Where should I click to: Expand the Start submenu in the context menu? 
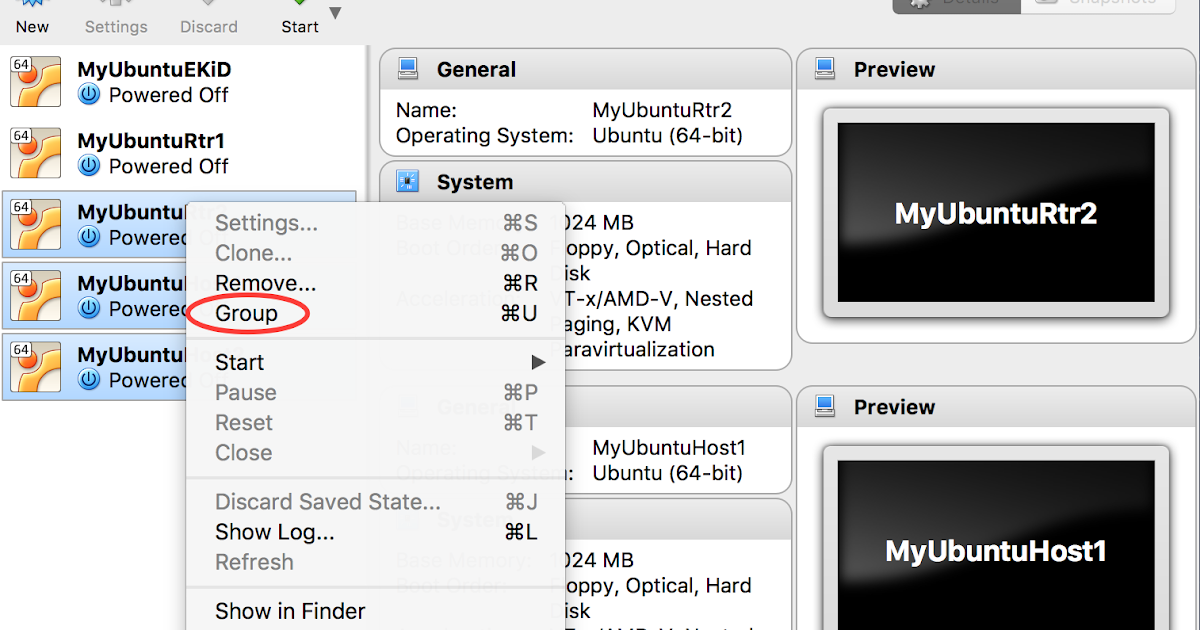[537, 362]
